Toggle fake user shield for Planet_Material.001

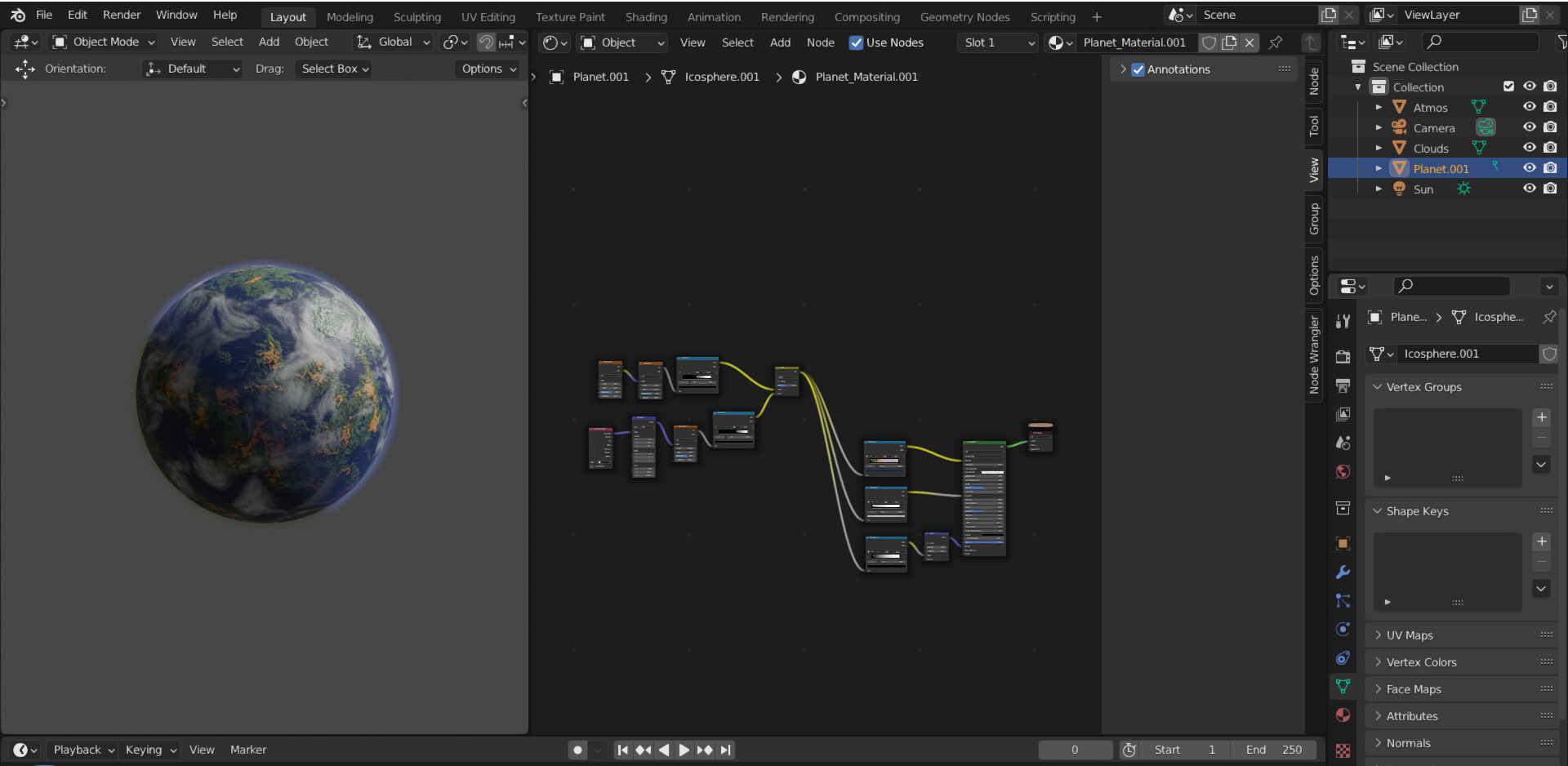[x=1209, y=42]
